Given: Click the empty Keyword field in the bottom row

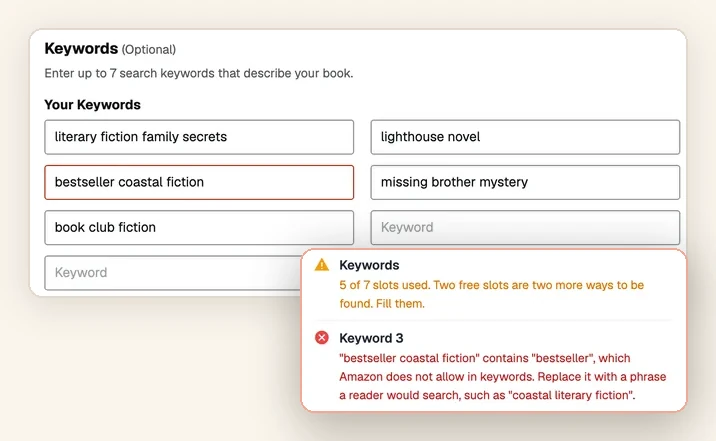Looking at the screenshot, I should tap(173, 273).
